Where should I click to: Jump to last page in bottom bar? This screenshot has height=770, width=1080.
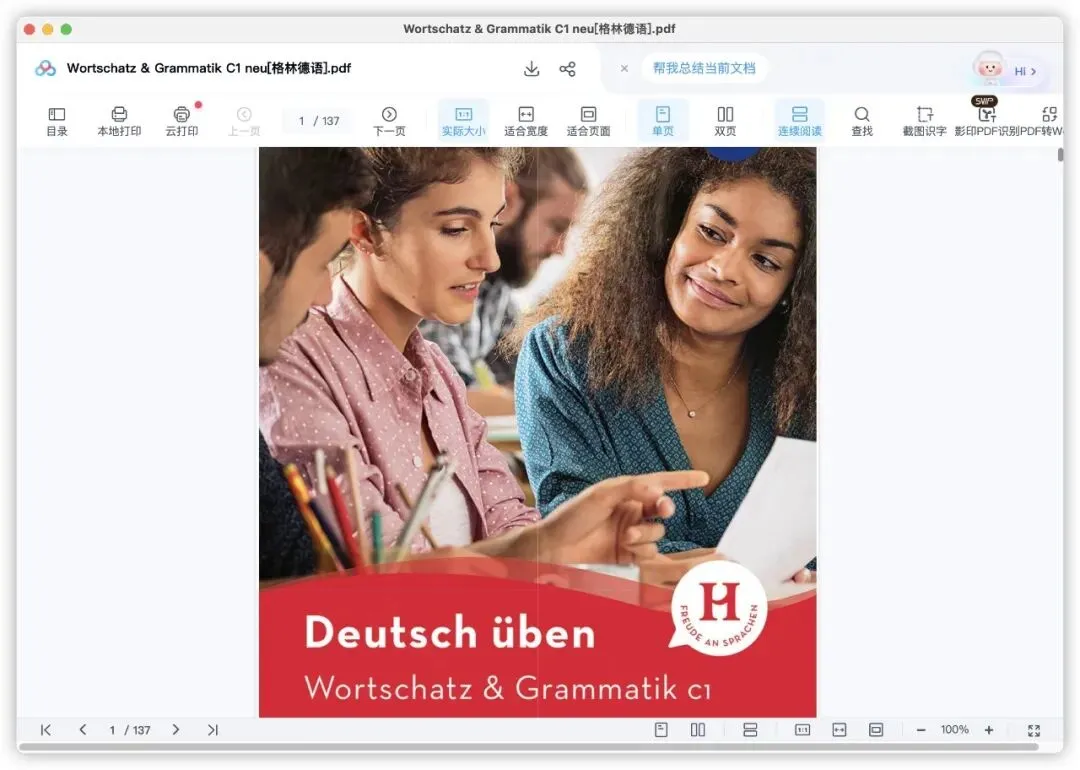(x=213, y=730)
